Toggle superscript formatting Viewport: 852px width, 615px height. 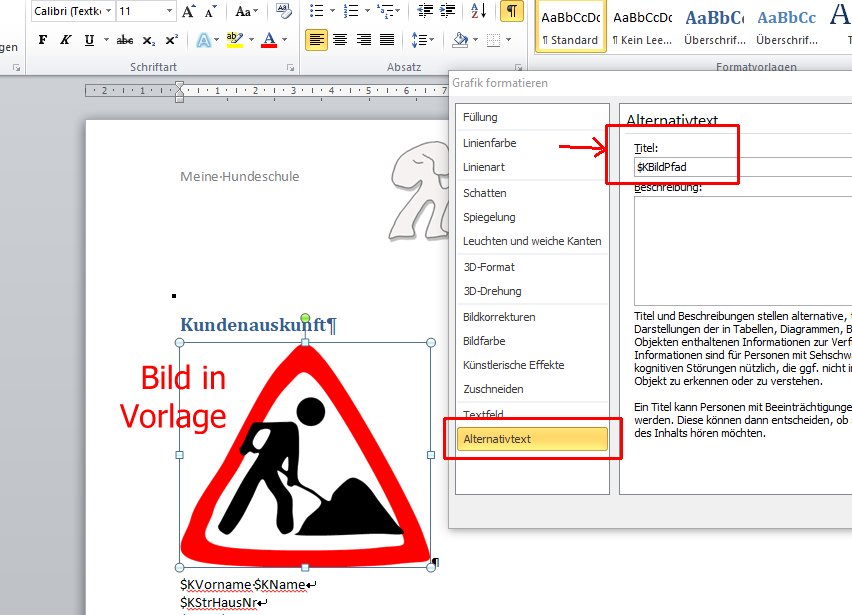pos(172,40)
